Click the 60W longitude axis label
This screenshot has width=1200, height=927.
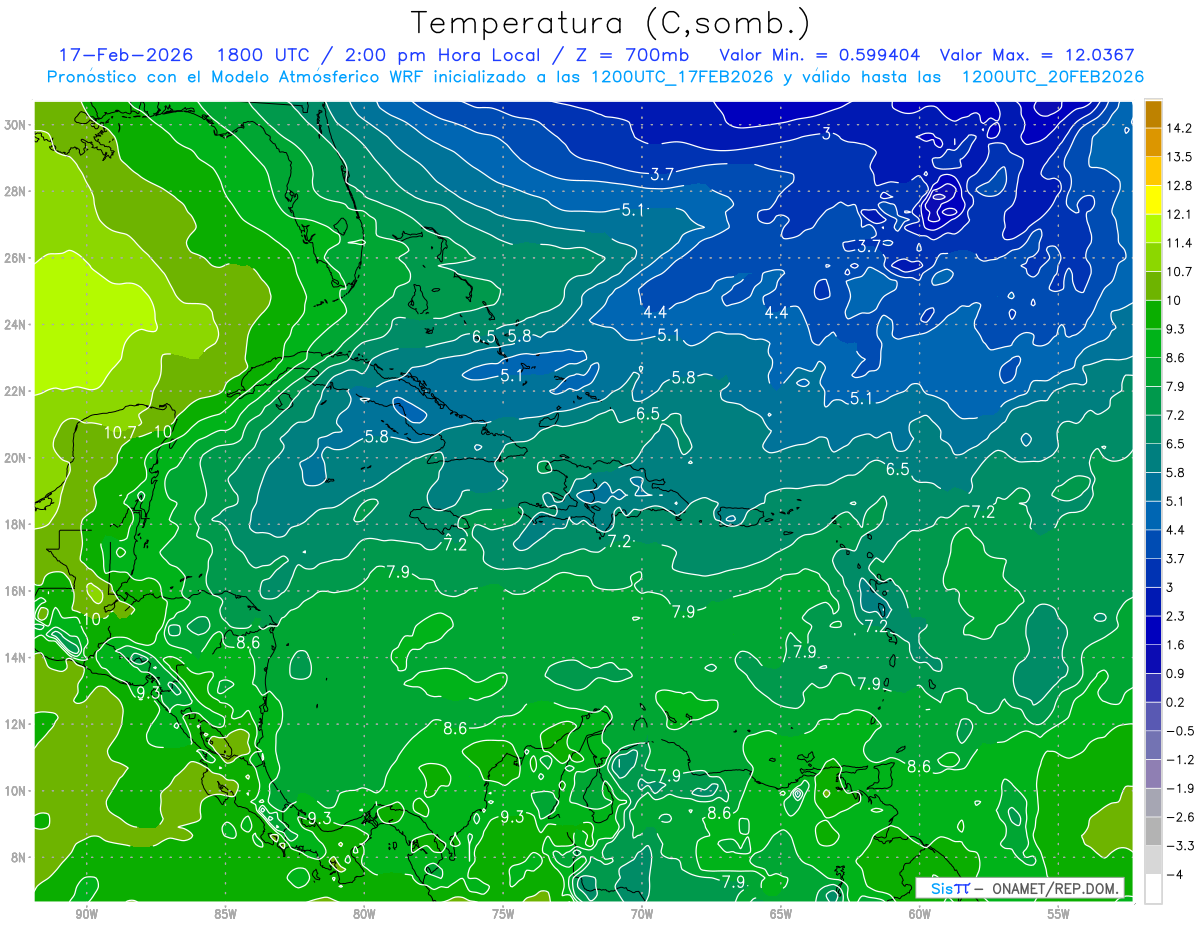click(x=920, y=913)
